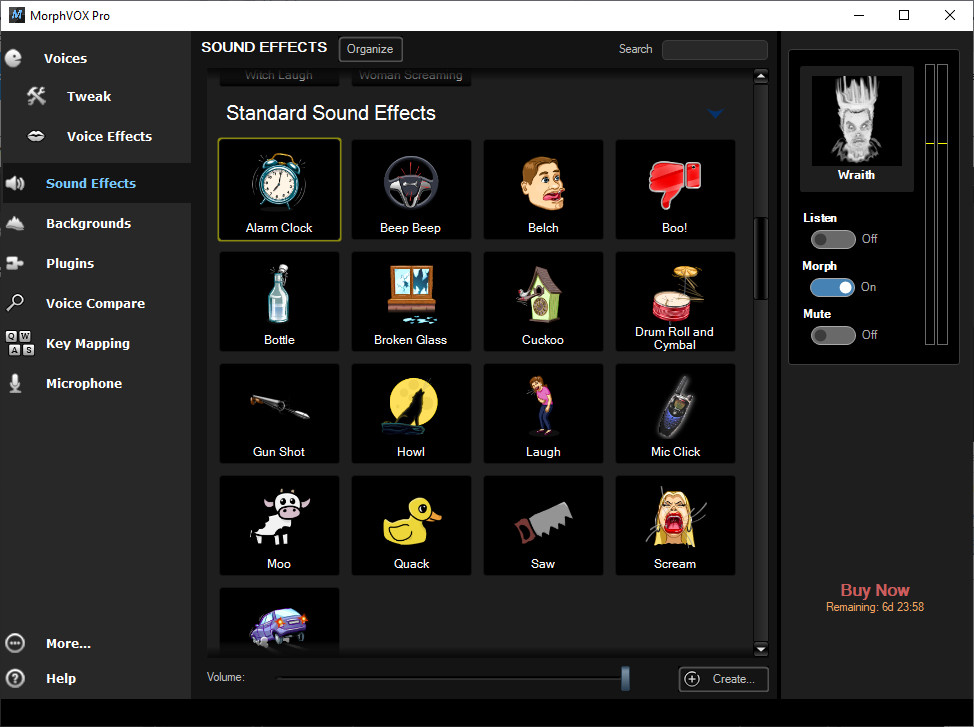Switch to the Backgrounds section
974x727 pixels.
(88, 223)
